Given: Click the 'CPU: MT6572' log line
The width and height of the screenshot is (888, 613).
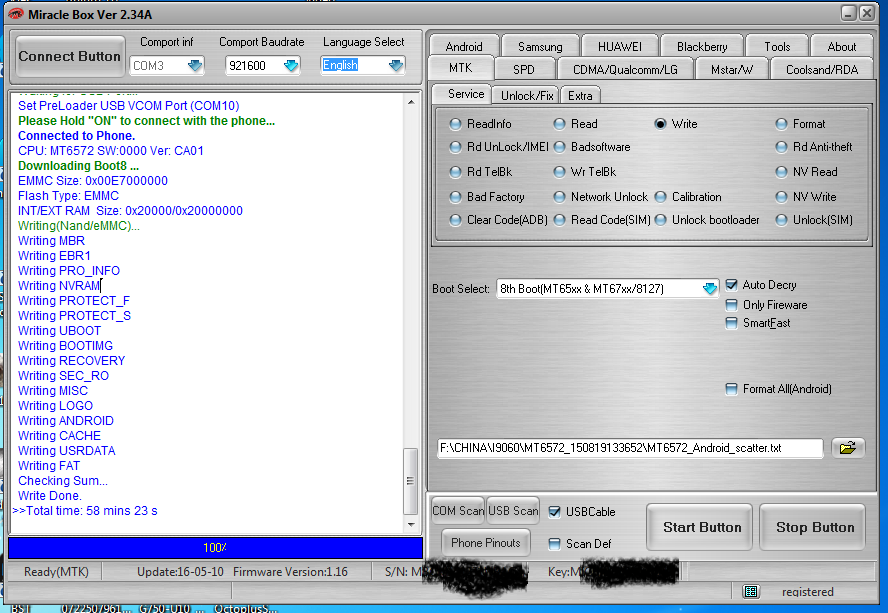Looking at the screenshot, I should [x=110, y=151].
